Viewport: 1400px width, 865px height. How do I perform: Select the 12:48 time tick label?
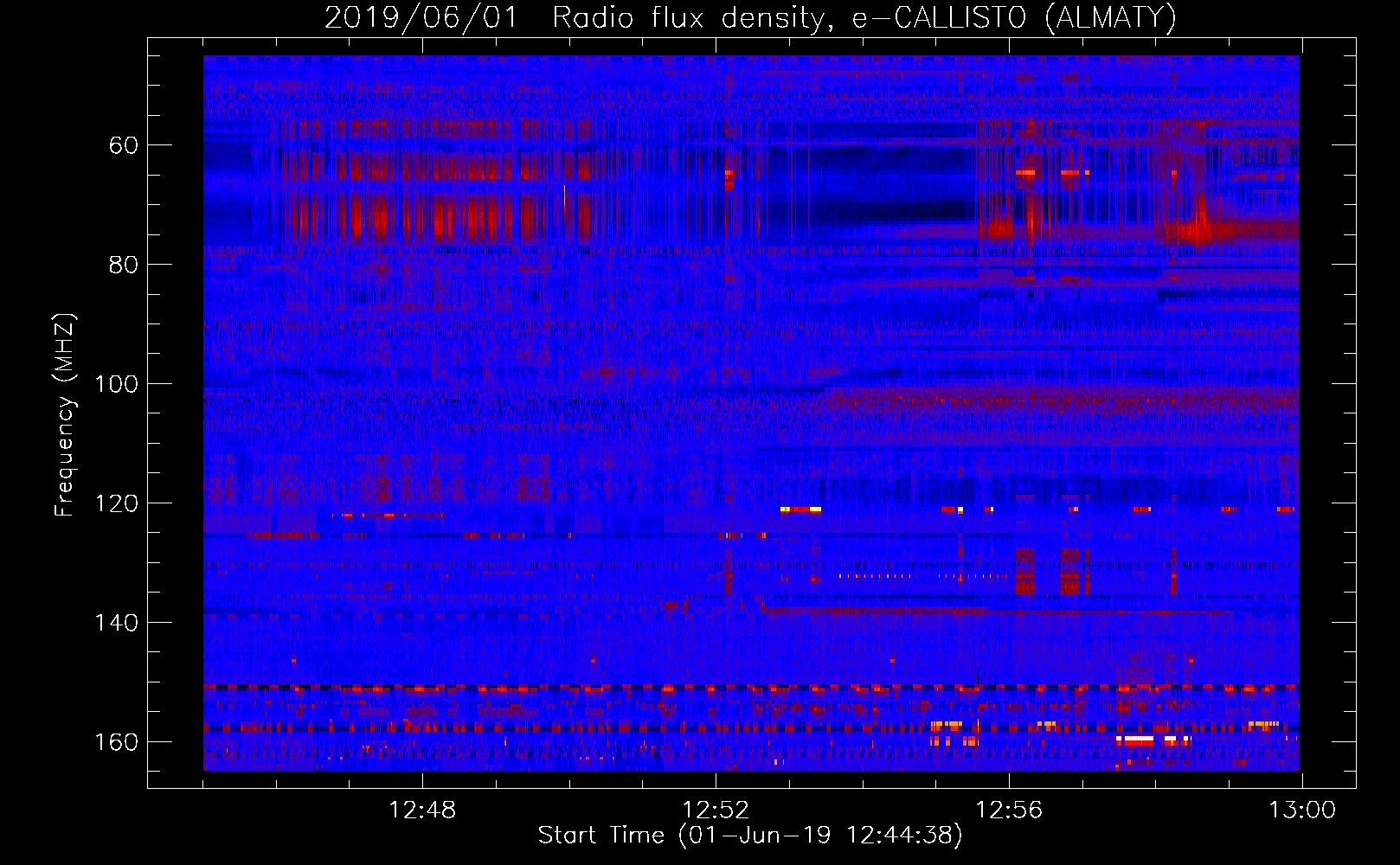point(422,811)
